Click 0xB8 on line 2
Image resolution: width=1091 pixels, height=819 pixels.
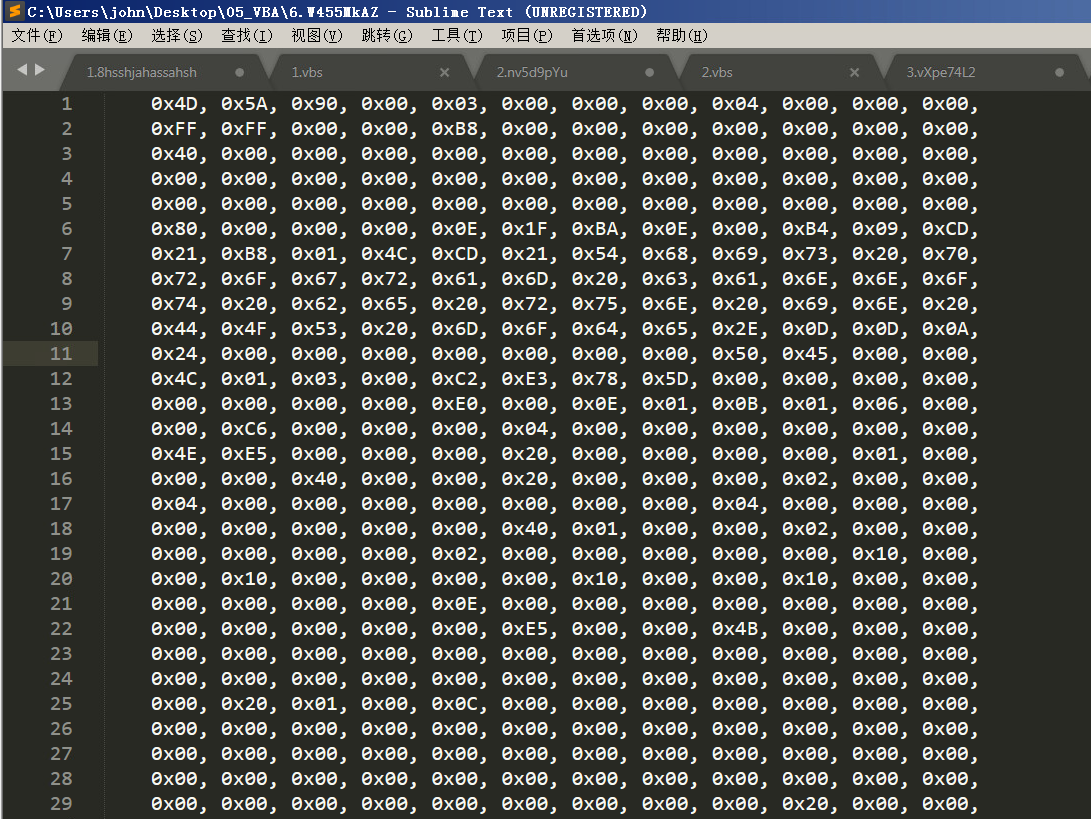point(455,129)
